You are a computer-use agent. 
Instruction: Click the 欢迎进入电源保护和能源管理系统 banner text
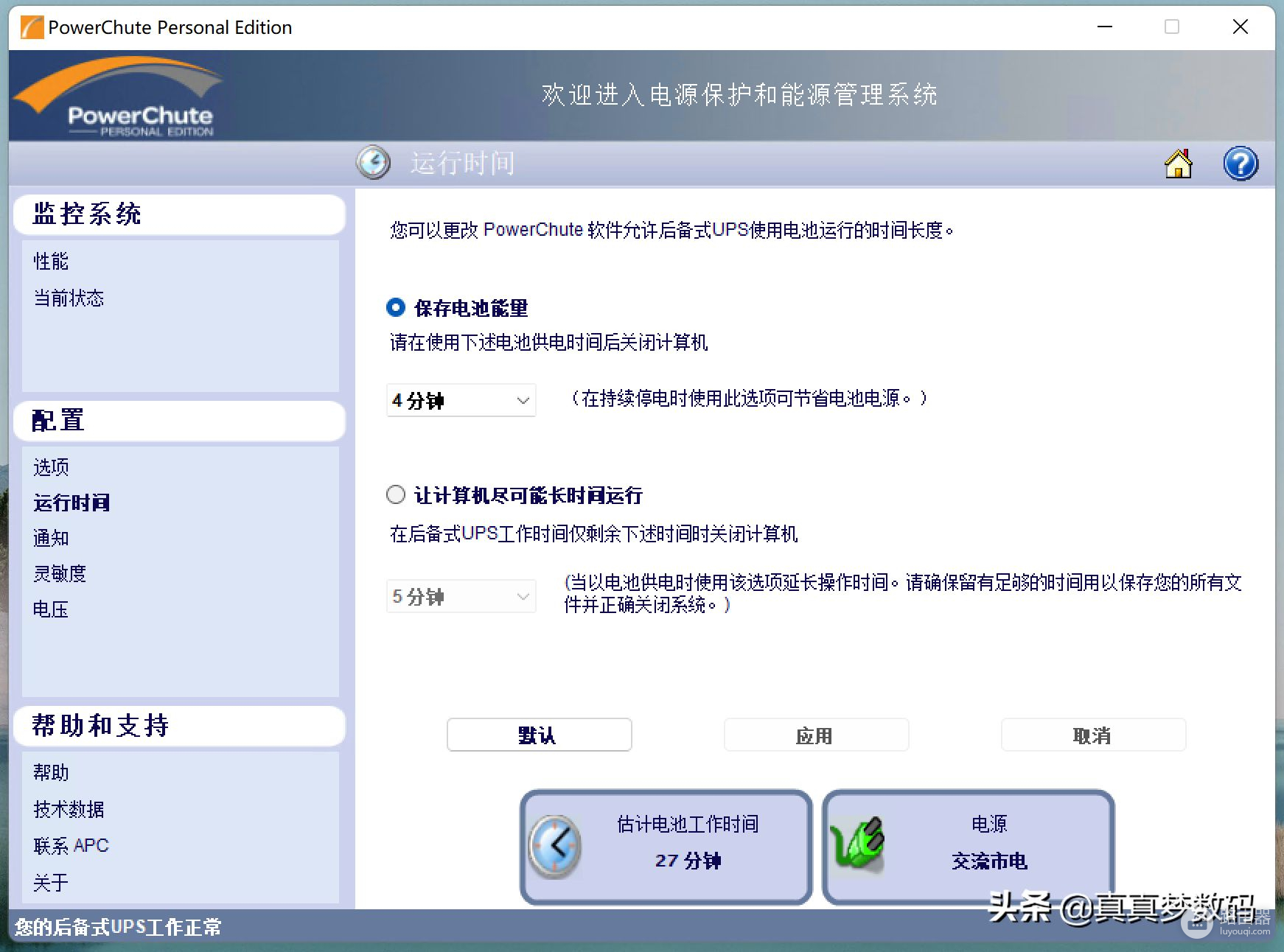(739, 95)
